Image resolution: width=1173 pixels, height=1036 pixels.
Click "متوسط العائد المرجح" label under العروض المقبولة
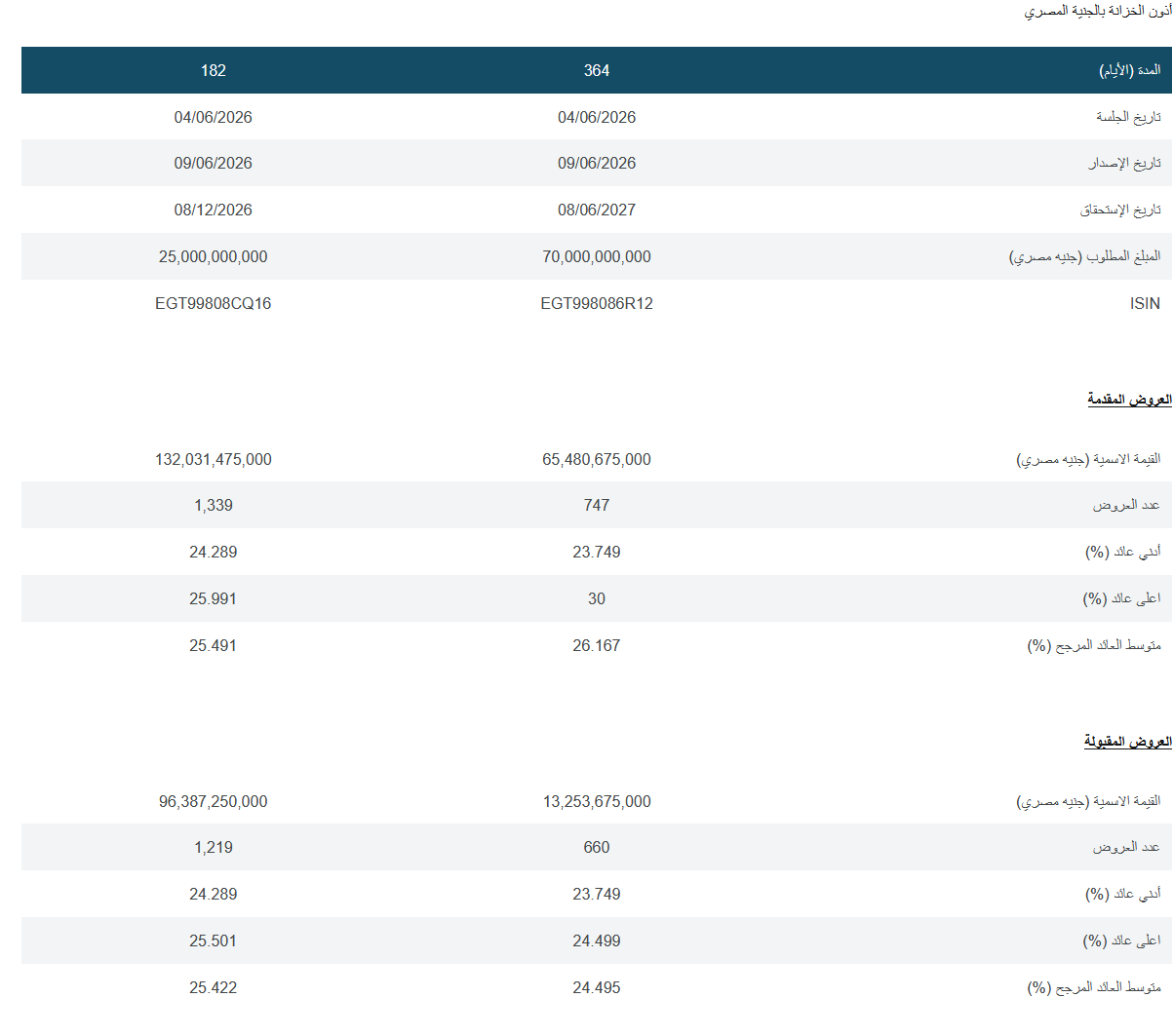(1094, 987)
